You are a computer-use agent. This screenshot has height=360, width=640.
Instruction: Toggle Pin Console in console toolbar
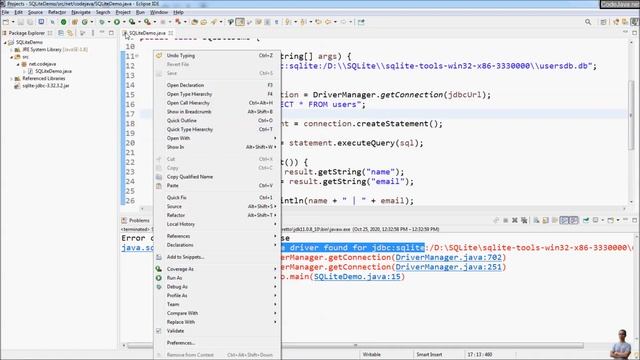[586, 220]
